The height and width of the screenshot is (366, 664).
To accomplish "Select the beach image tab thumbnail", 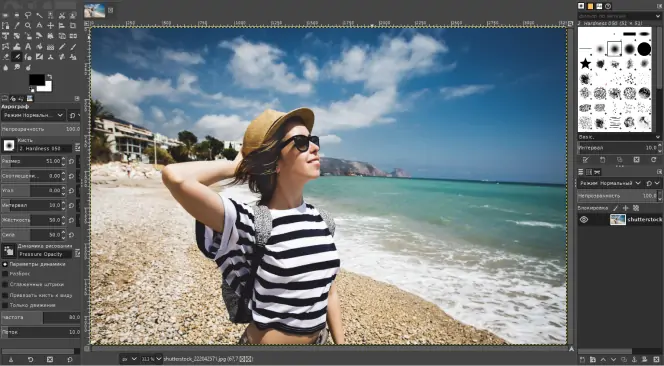I will [94, 11].
